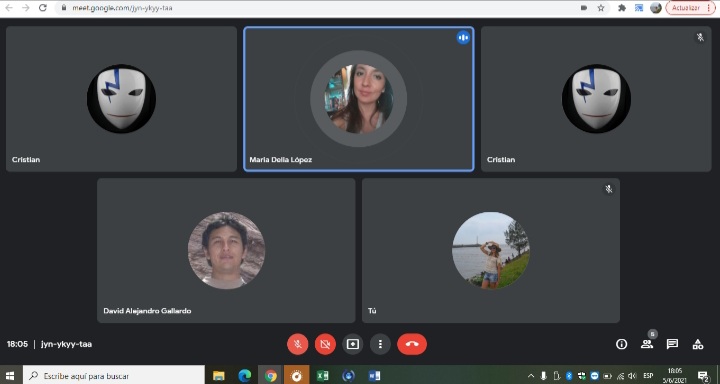
Task: View site info via the padlock icon
Action: click(x=63, y=8)
